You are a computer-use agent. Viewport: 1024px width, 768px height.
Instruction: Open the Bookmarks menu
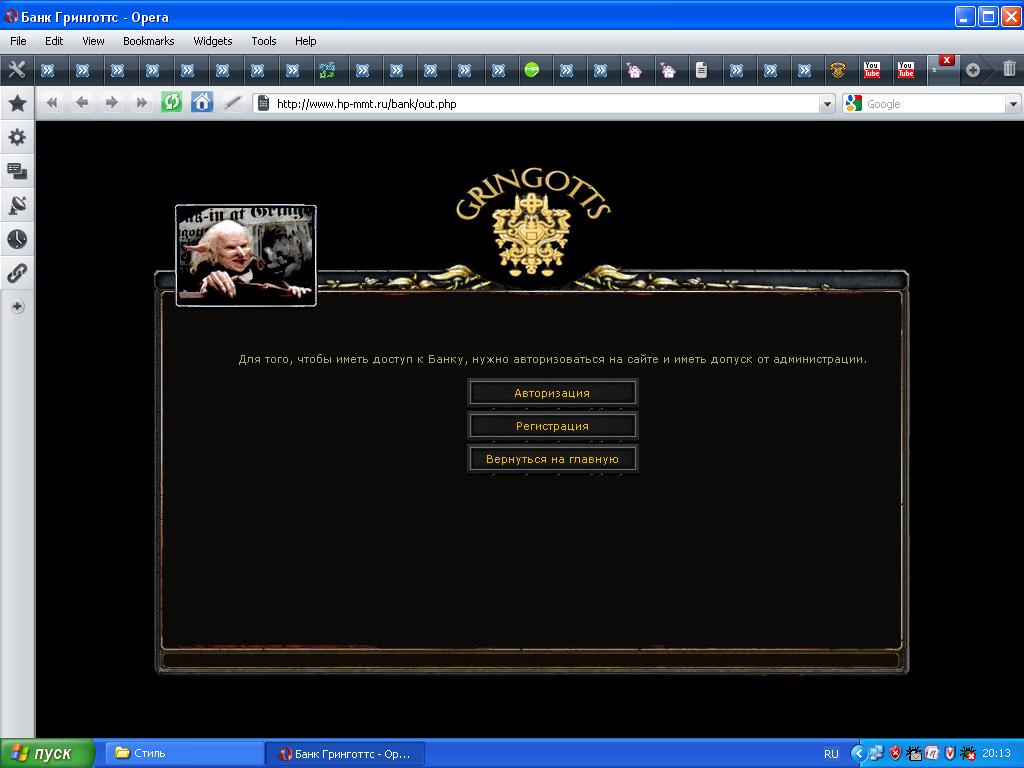pyautogui.click(x=148, y=41)
